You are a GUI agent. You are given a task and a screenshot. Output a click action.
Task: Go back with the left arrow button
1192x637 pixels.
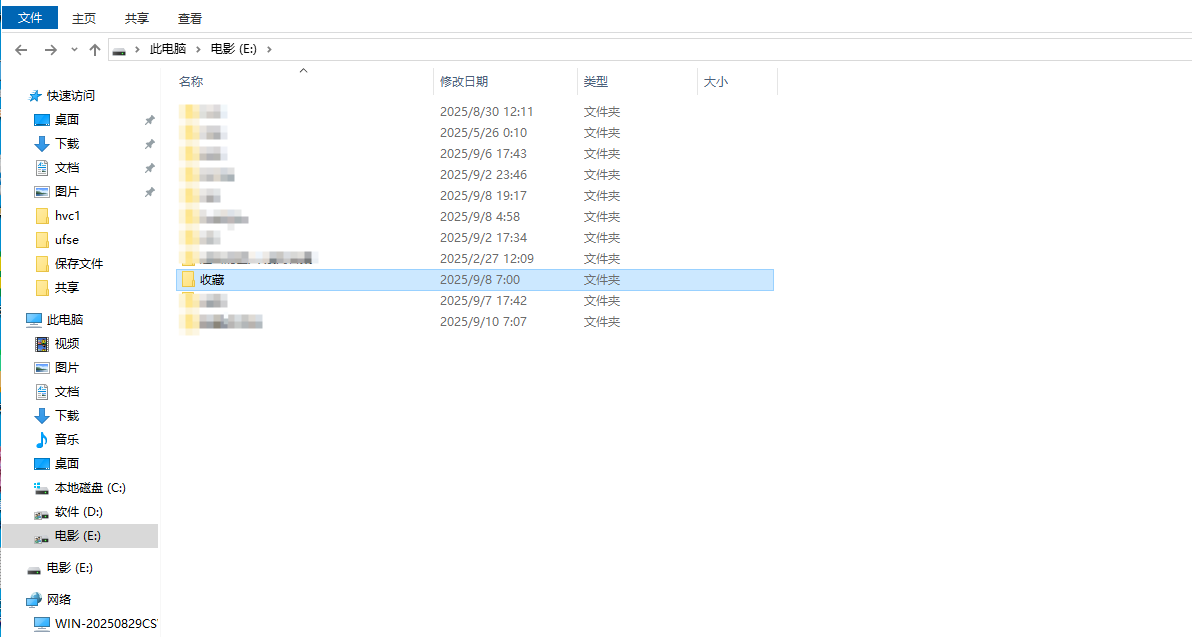coord(21,49)
